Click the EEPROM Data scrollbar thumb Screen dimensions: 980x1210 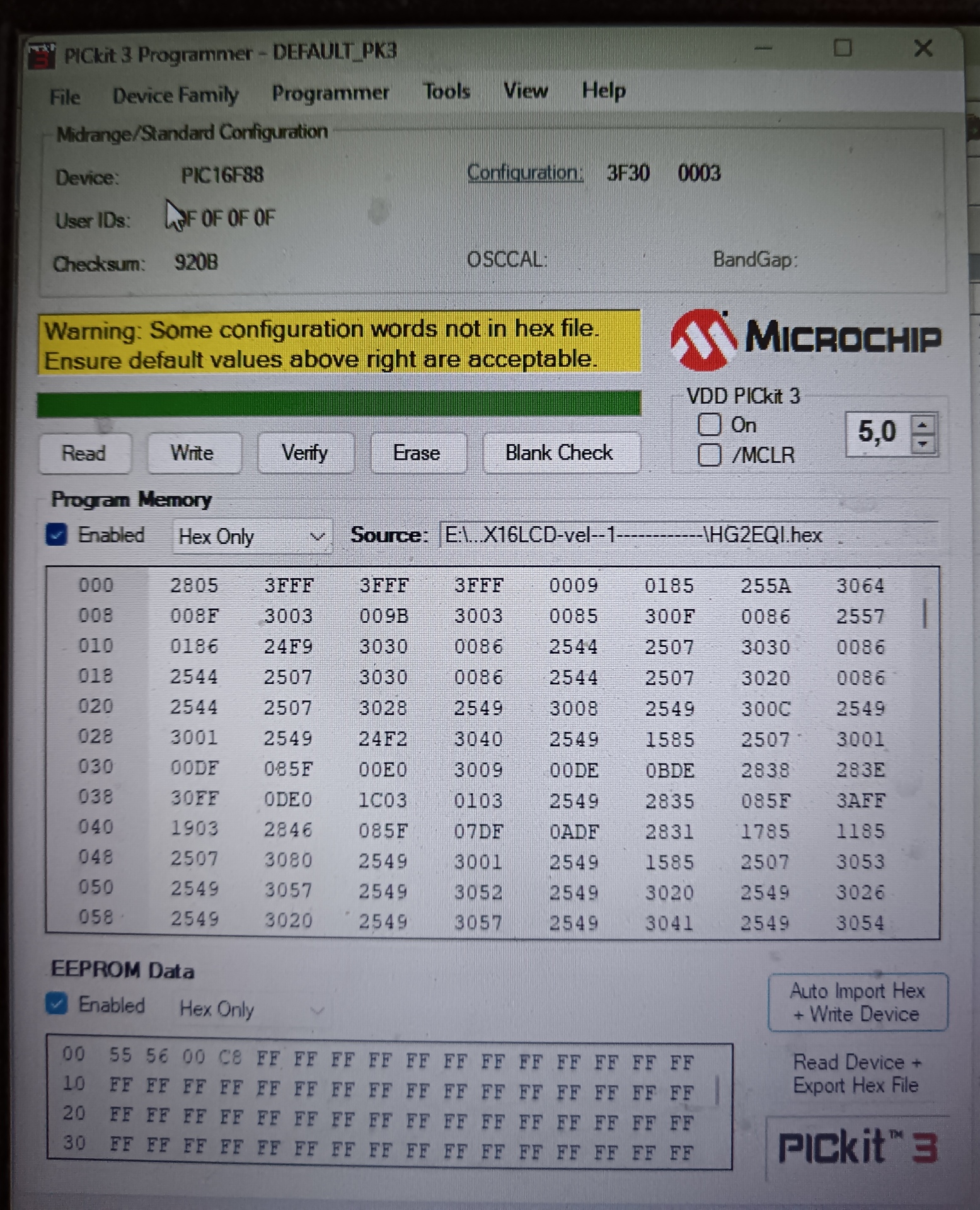point(717,1090)
